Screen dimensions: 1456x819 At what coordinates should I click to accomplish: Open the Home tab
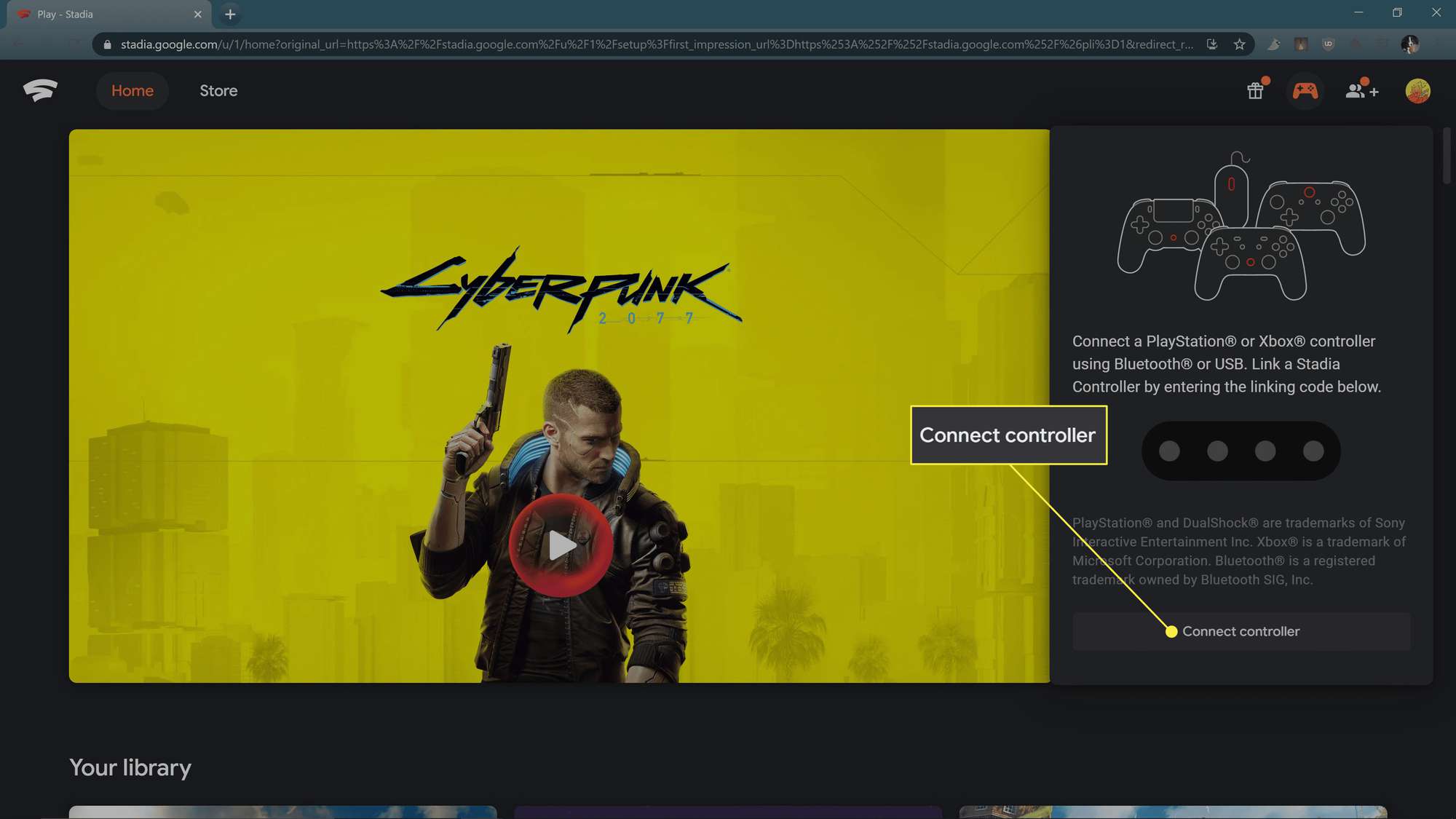[x=132, y=91]
